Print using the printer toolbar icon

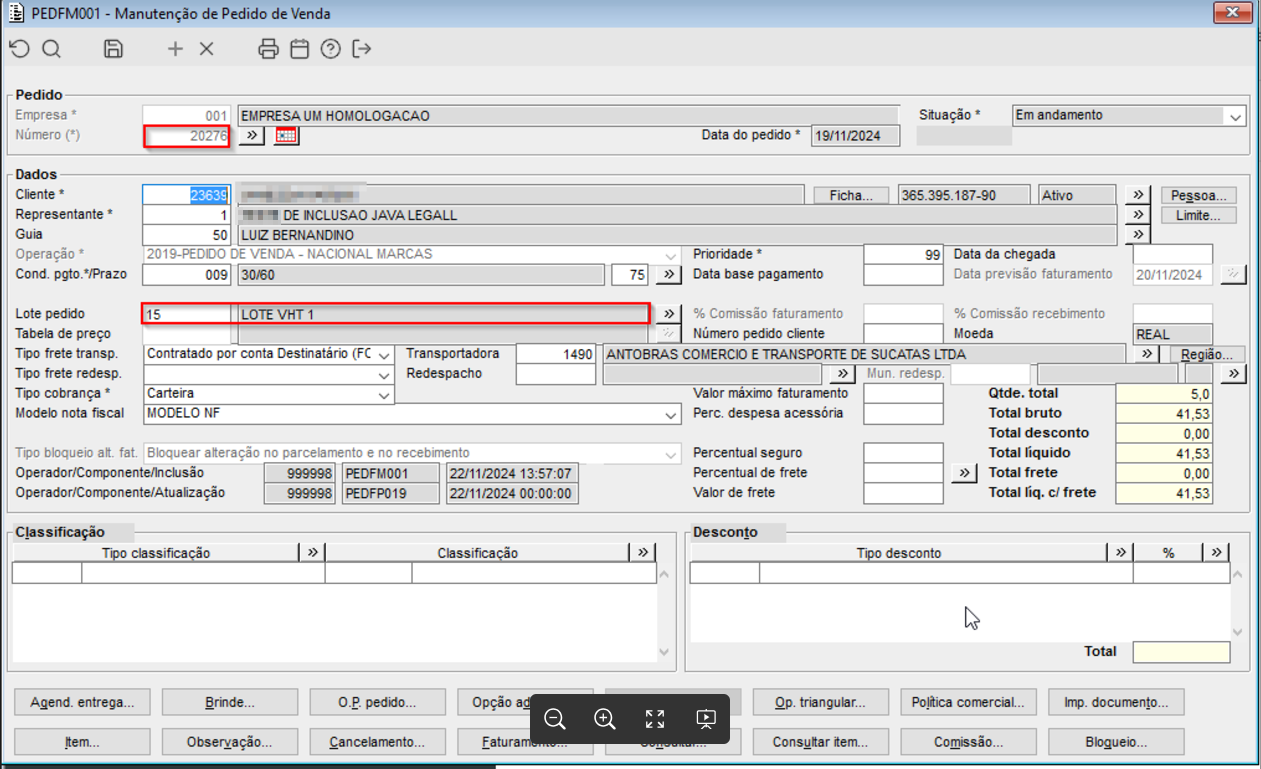click(268, 49)
